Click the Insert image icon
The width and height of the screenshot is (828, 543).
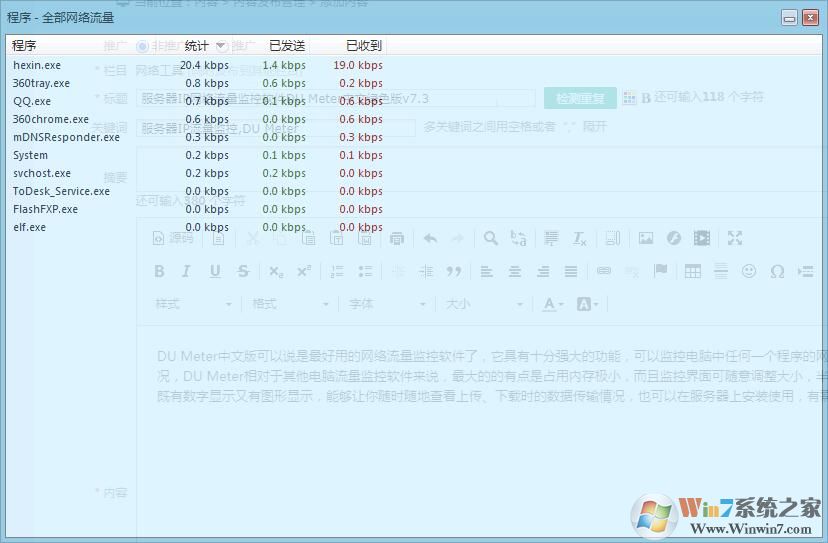tap(646, 238)
